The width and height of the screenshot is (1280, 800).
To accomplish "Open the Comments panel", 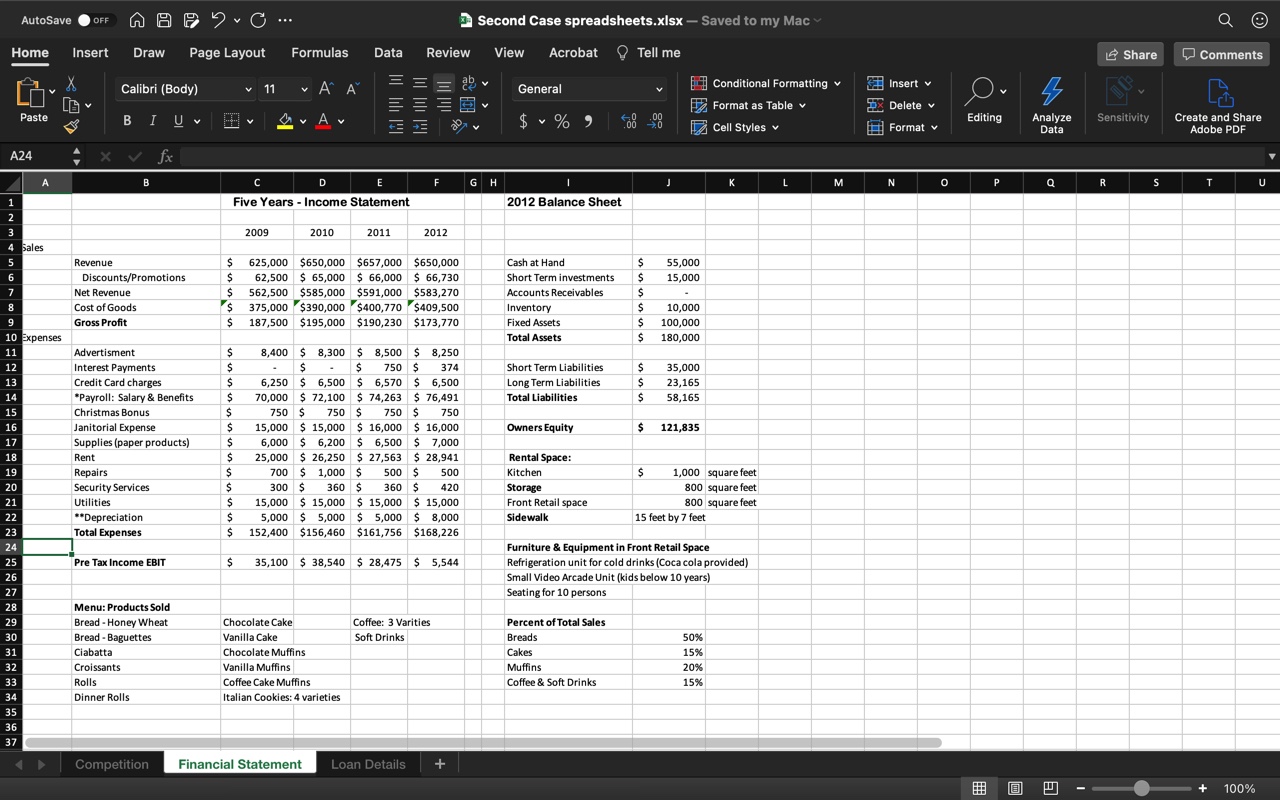I will 1221,54.
